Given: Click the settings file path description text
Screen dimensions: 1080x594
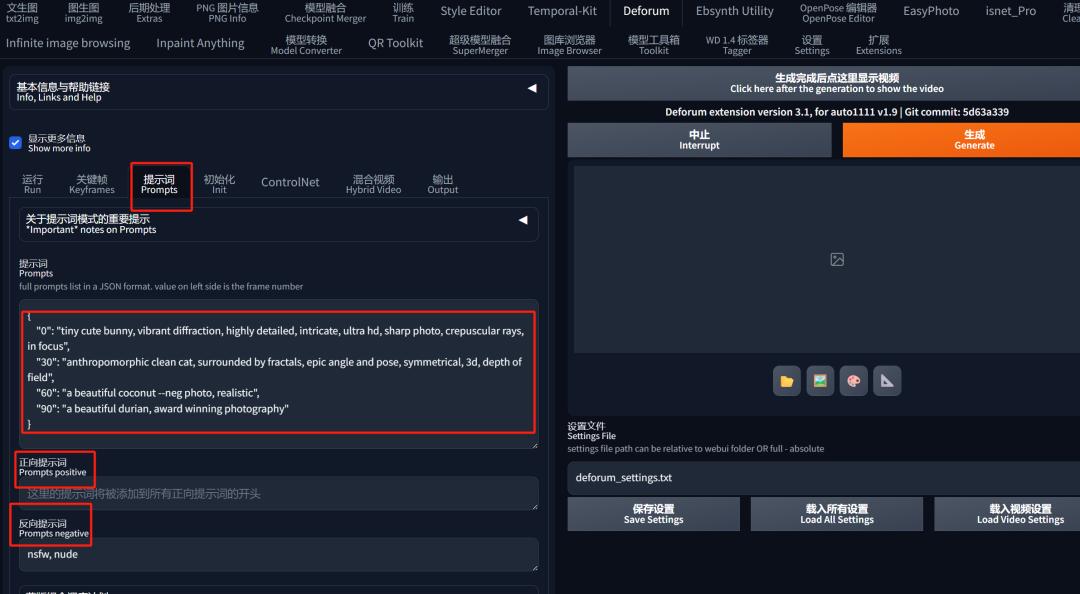Looking at the screenshot, I should (x=696, y=449).
